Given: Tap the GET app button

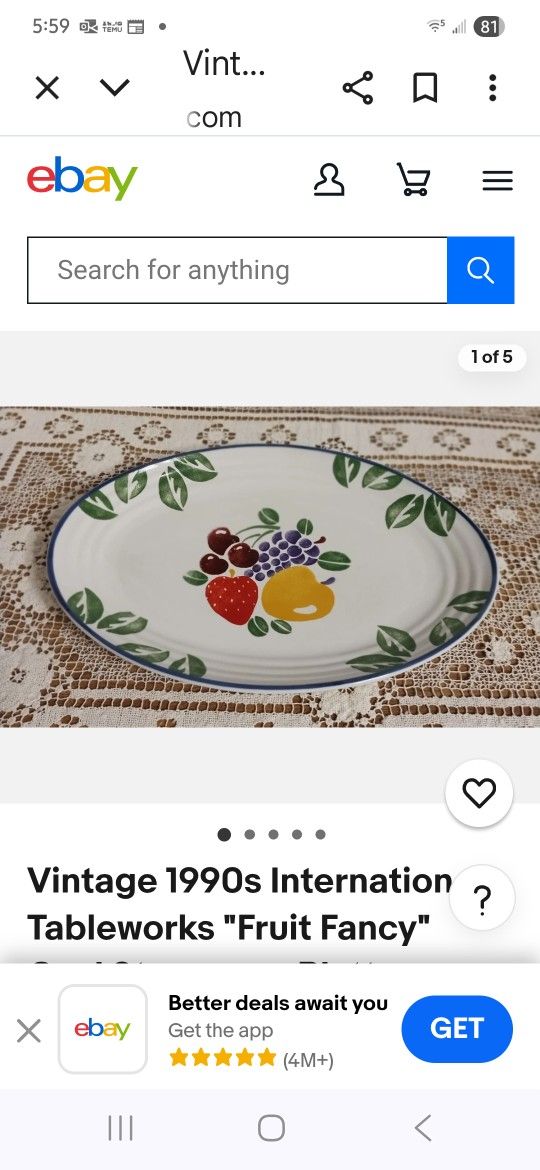Looking at the screenshot, I should [x=456, y=1029].
